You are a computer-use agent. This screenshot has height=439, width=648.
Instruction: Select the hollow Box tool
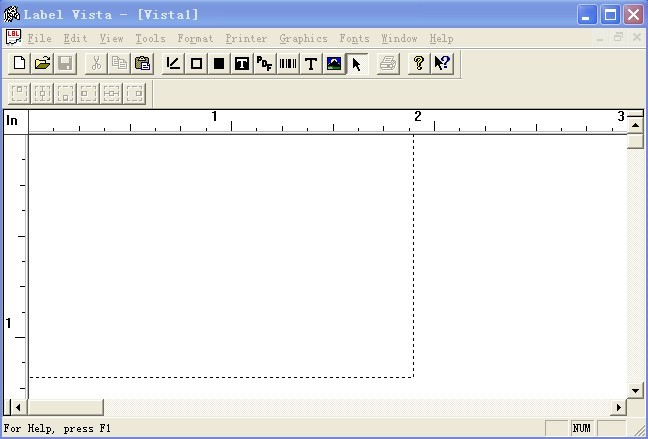196,64
